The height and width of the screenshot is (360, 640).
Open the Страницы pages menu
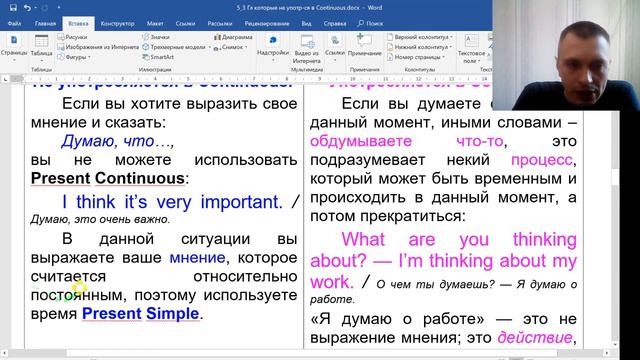coord(14,48)
